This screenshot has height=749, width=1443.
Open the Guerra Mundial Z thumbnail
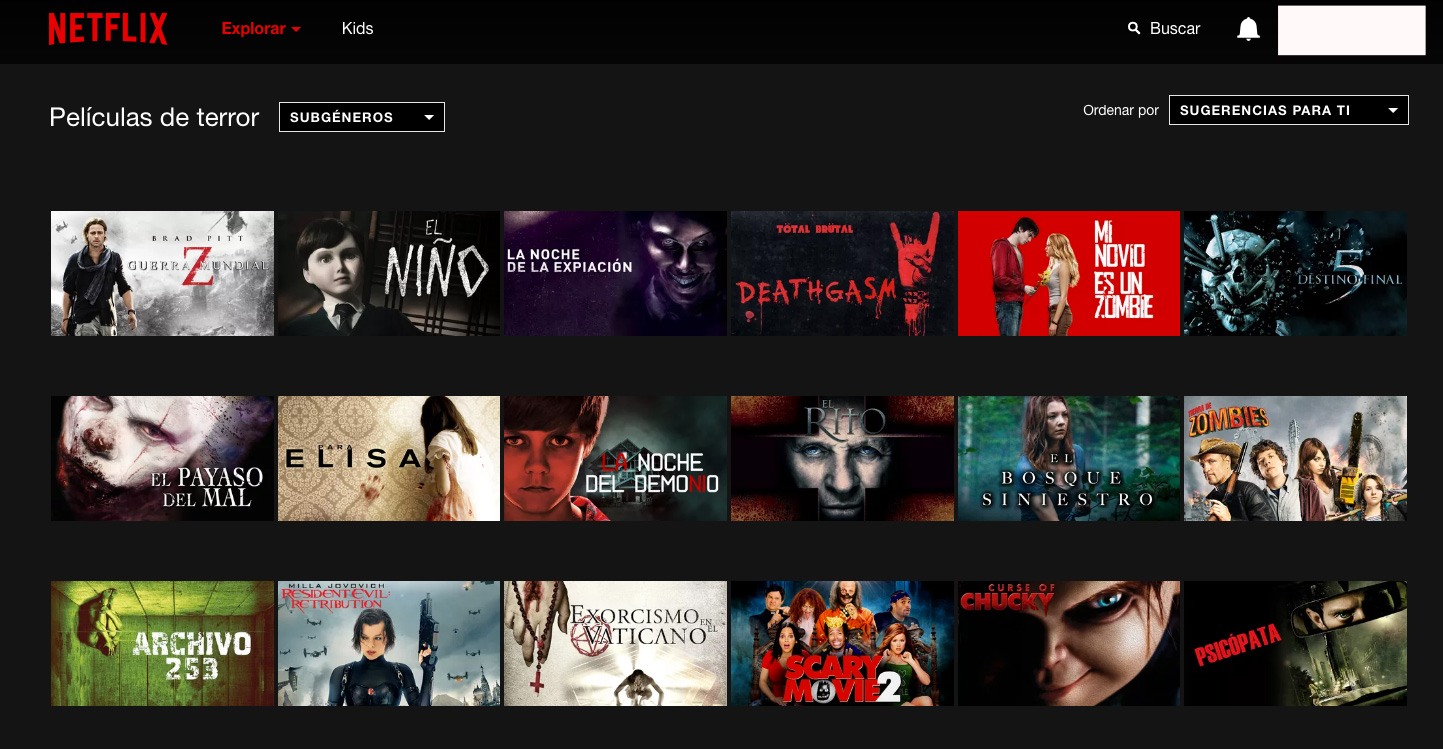(162, 273)
